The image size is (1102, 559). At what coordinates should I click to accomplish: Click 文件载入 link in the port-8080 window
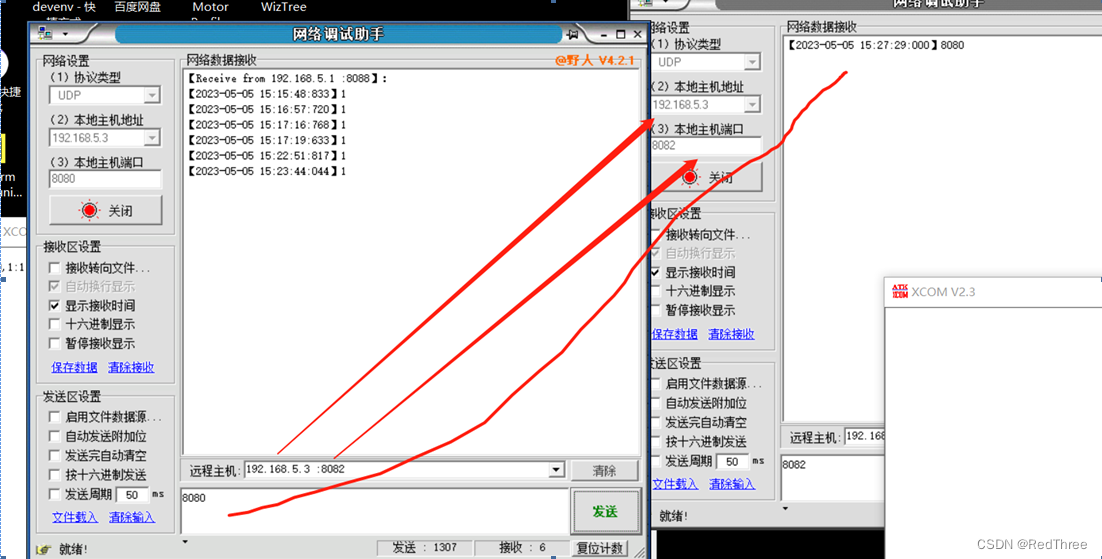coord(74,518)
